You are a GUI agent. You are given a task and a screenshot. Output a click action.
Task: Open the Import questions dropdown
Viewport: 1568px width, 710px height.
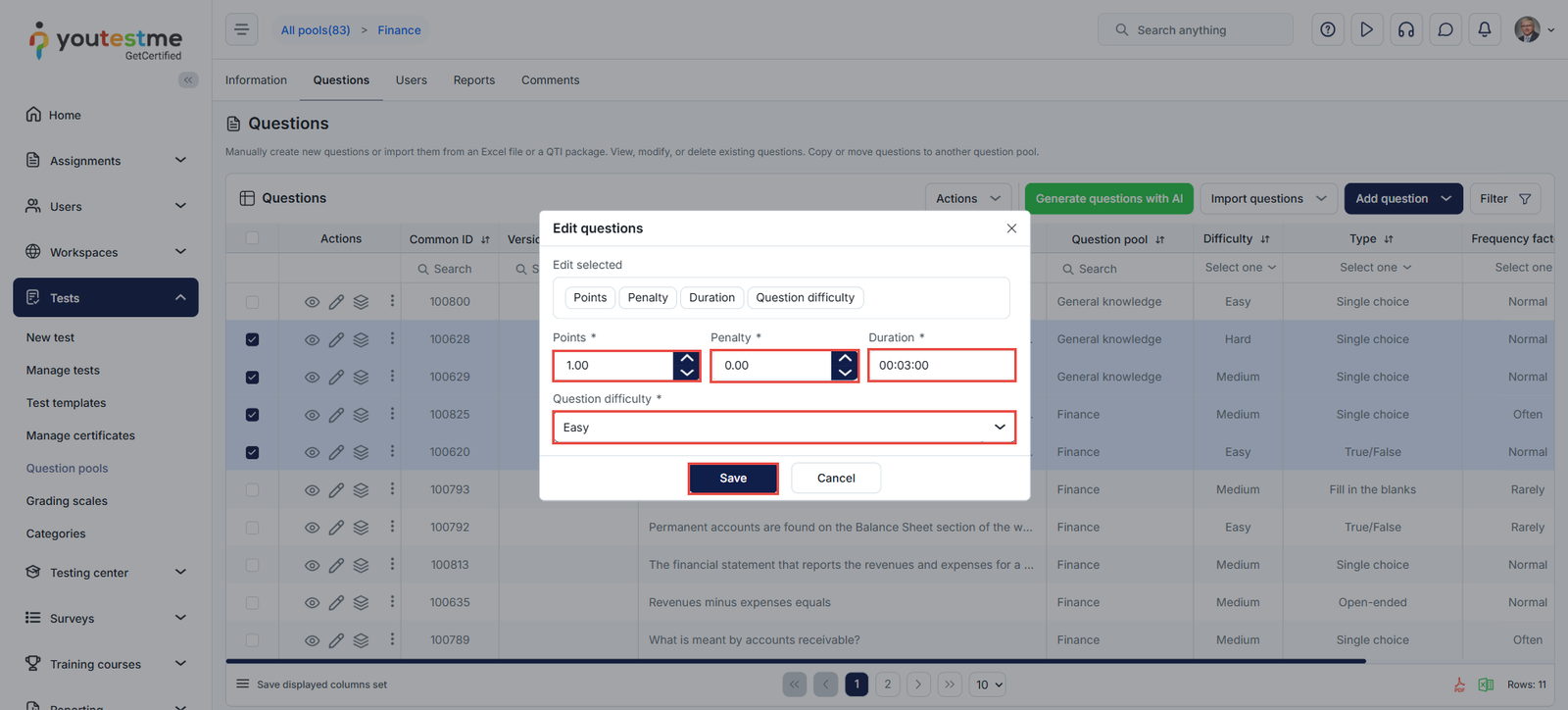click(1268, 198)
